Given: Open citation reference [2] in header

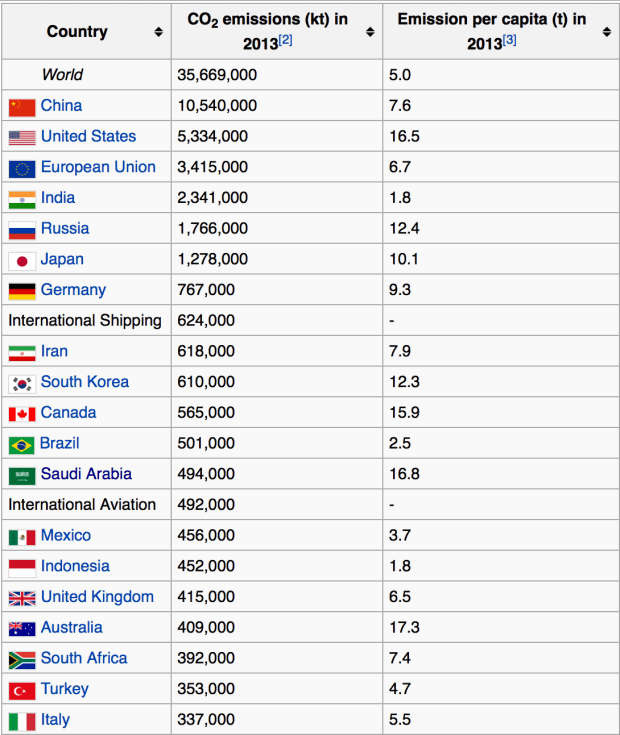Looking at the screenshot, I should point(285,40).
